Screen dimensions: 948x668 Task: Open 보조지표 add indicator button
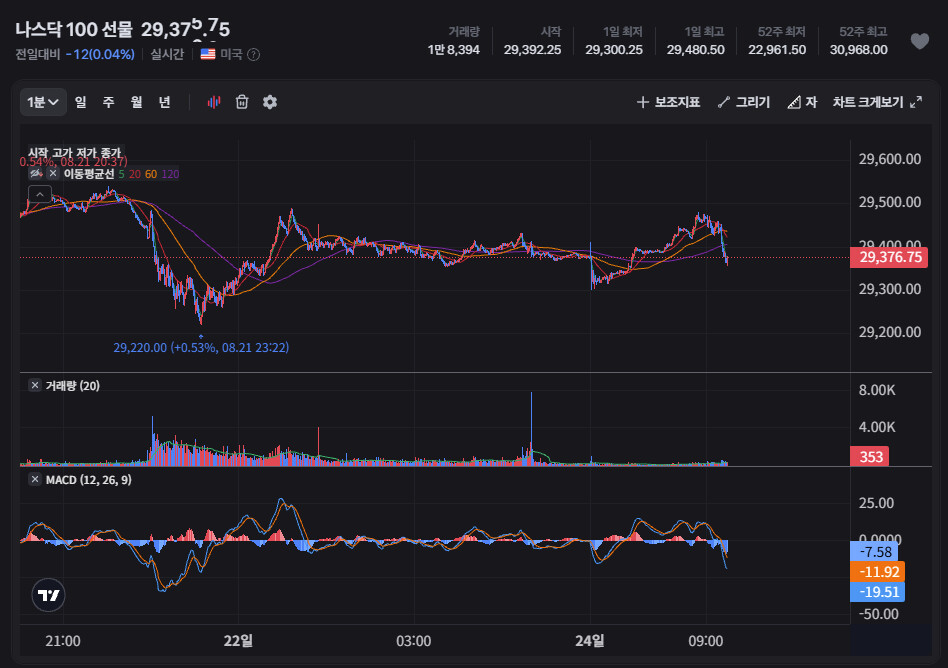pyautogui.click(x=668, y=102)
